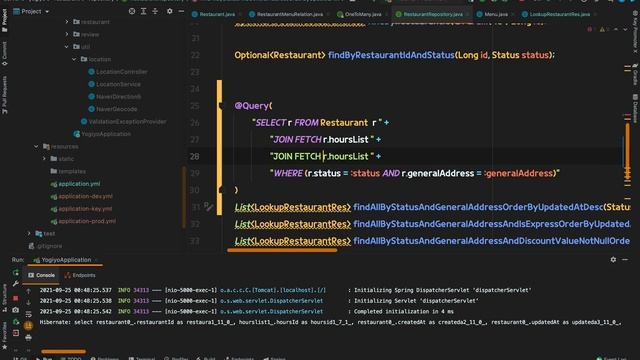Open YogiyoApplication class in tree
The image size is (640, 360).
[x=103, y=134]
